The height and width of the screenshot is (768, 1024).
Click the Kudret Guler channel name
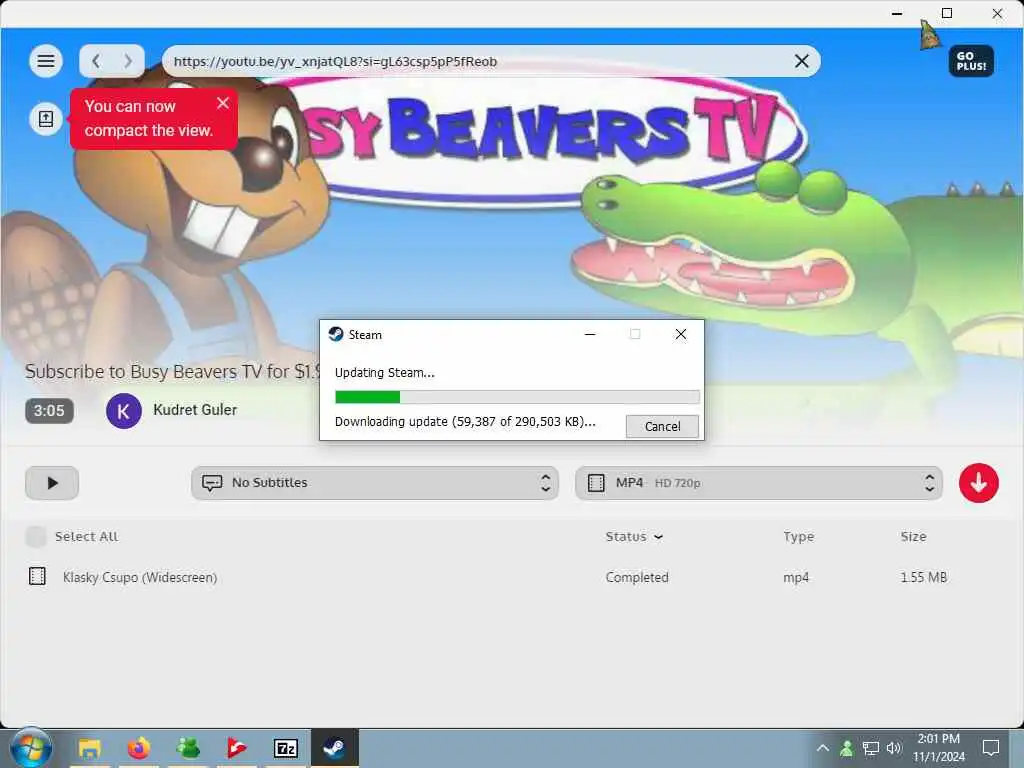pyautogui.click(x=195, y=410)
